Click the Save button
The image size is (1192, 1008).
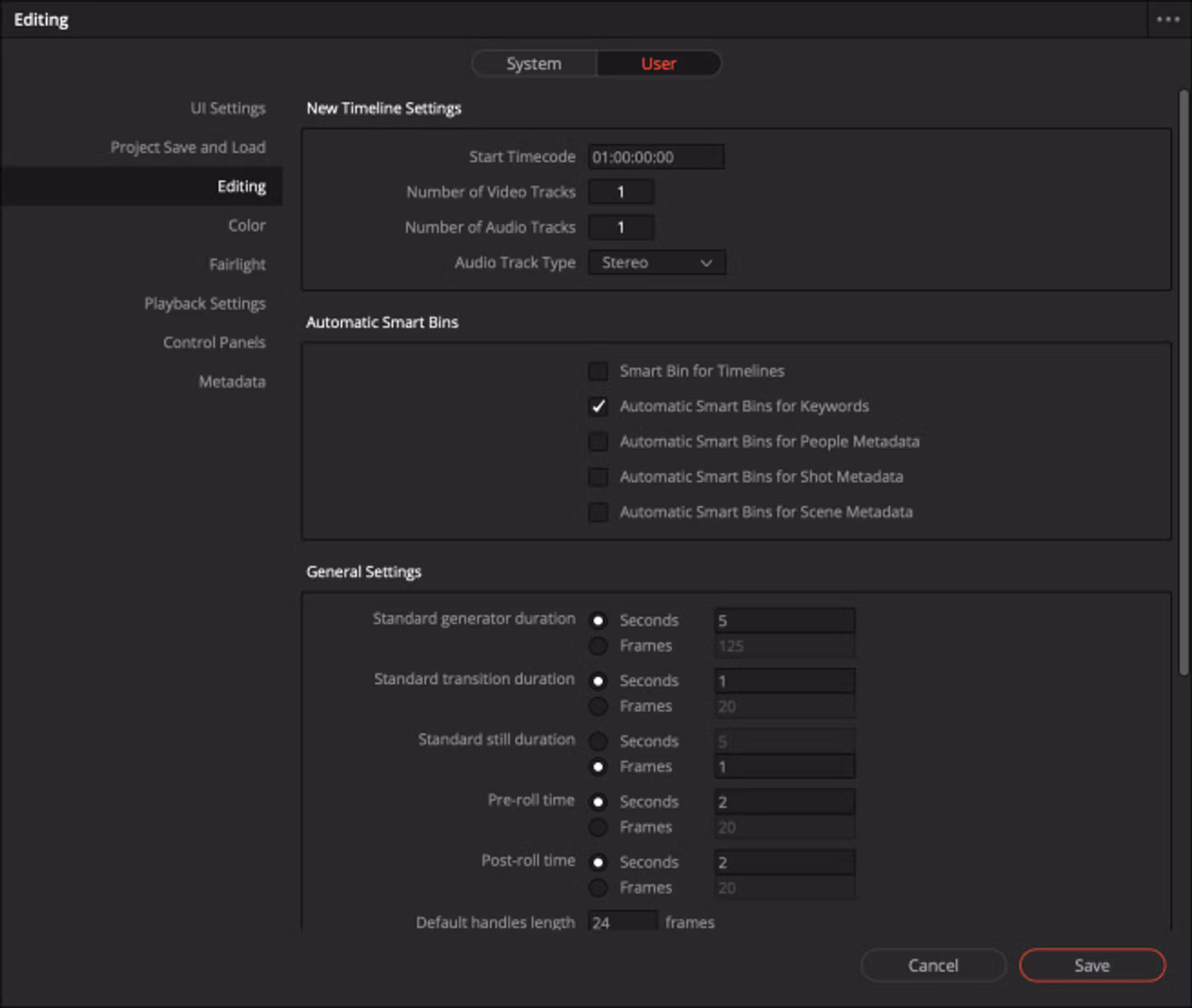[1092, 966]
